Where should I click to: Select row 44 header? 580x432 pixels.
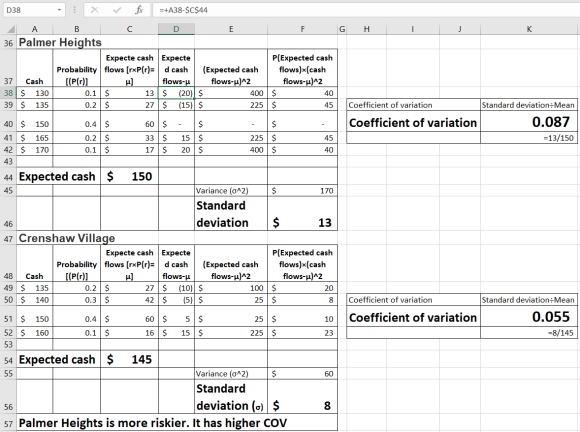pos(8,176)
